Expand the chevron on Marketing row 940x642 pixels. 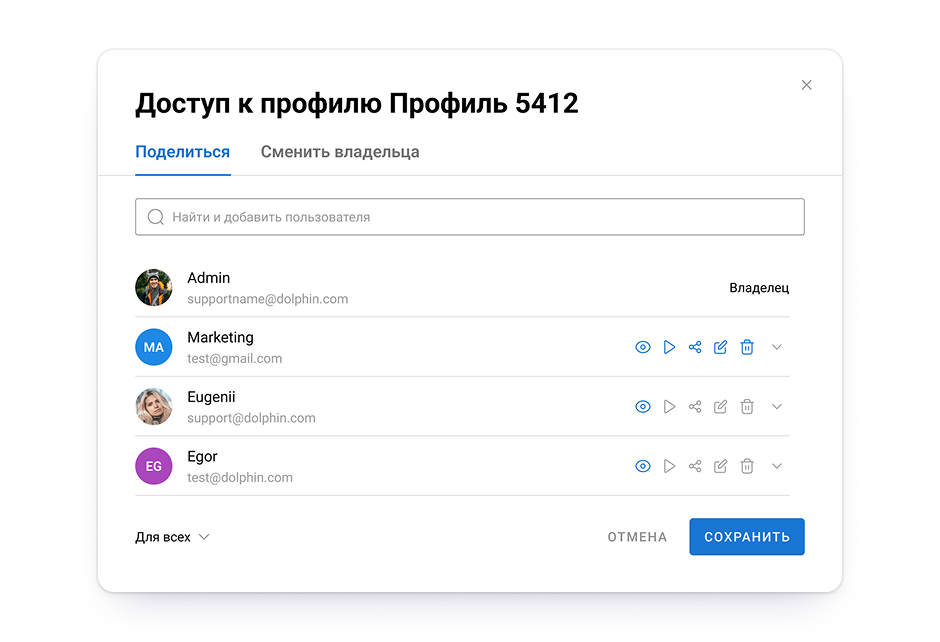click(x=777, y=347)
